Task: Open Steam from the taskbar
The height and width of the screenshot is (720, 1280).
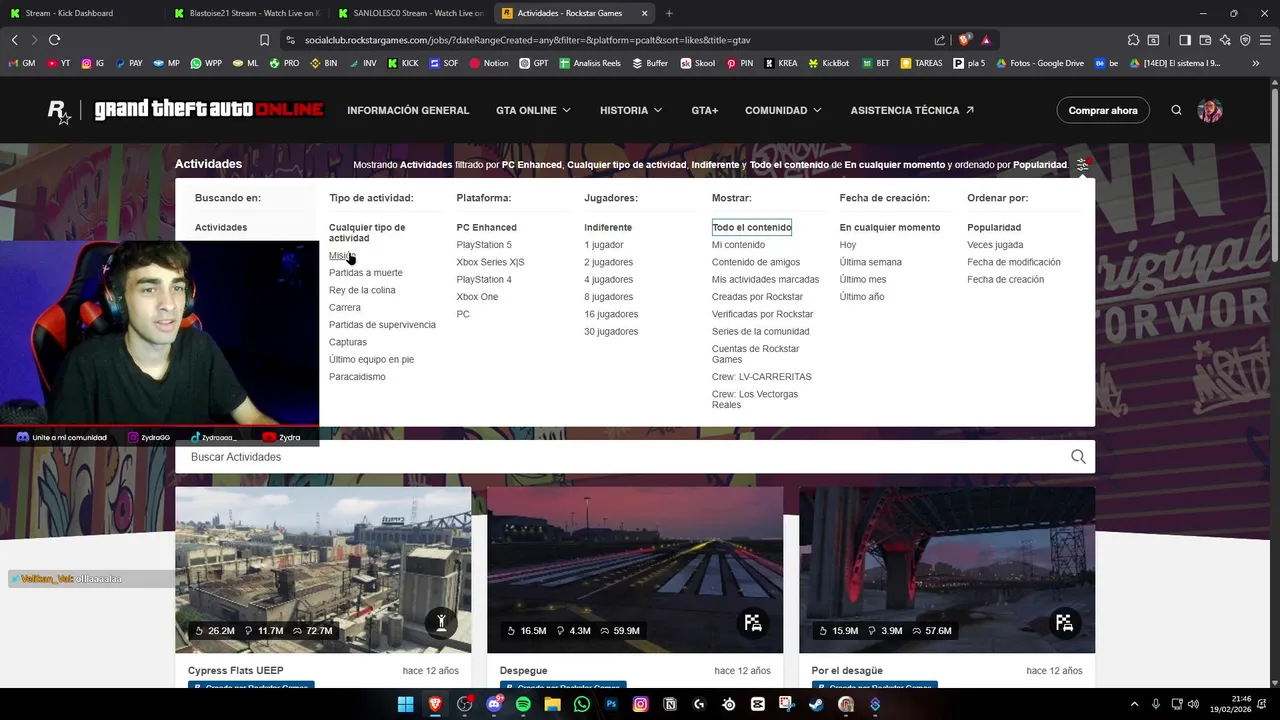Action: 816,704
